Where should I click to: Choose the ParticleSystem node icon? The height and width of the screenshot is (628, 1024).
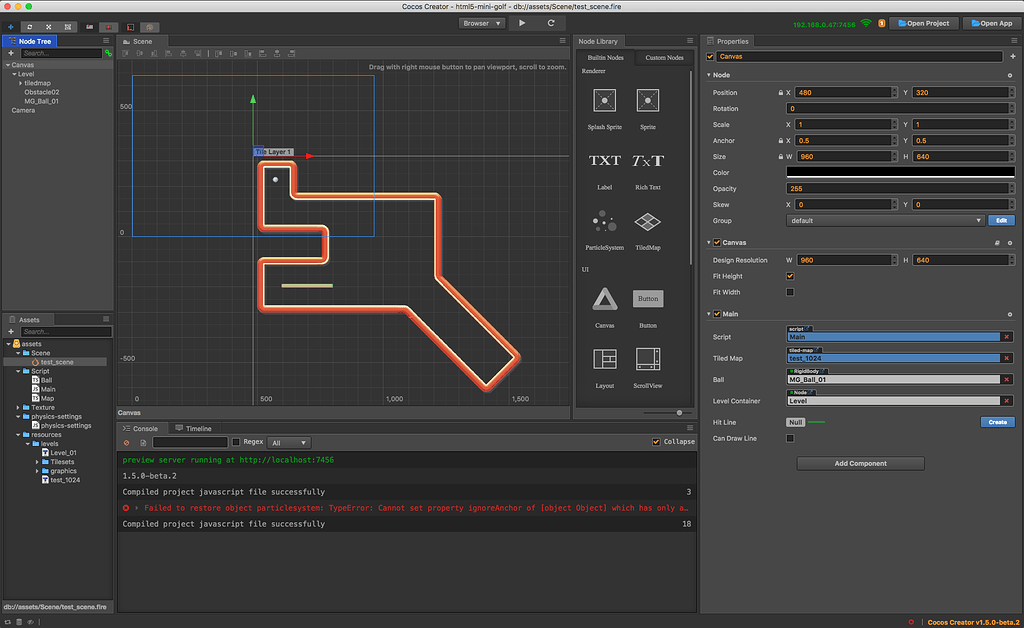coord(605,222)
